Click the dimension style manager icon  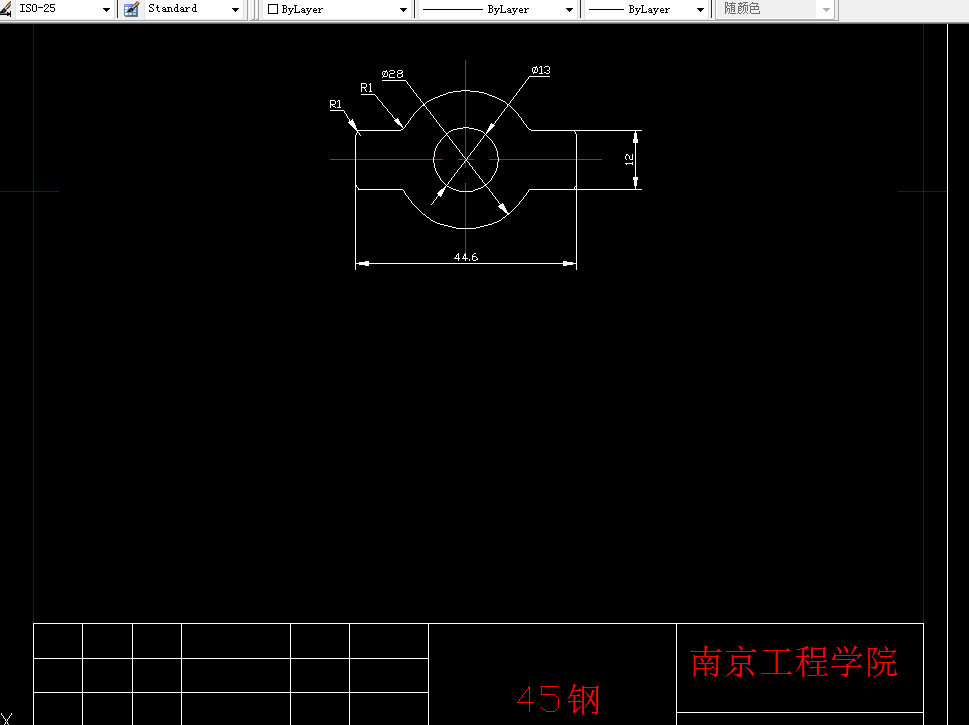(6, 9)
